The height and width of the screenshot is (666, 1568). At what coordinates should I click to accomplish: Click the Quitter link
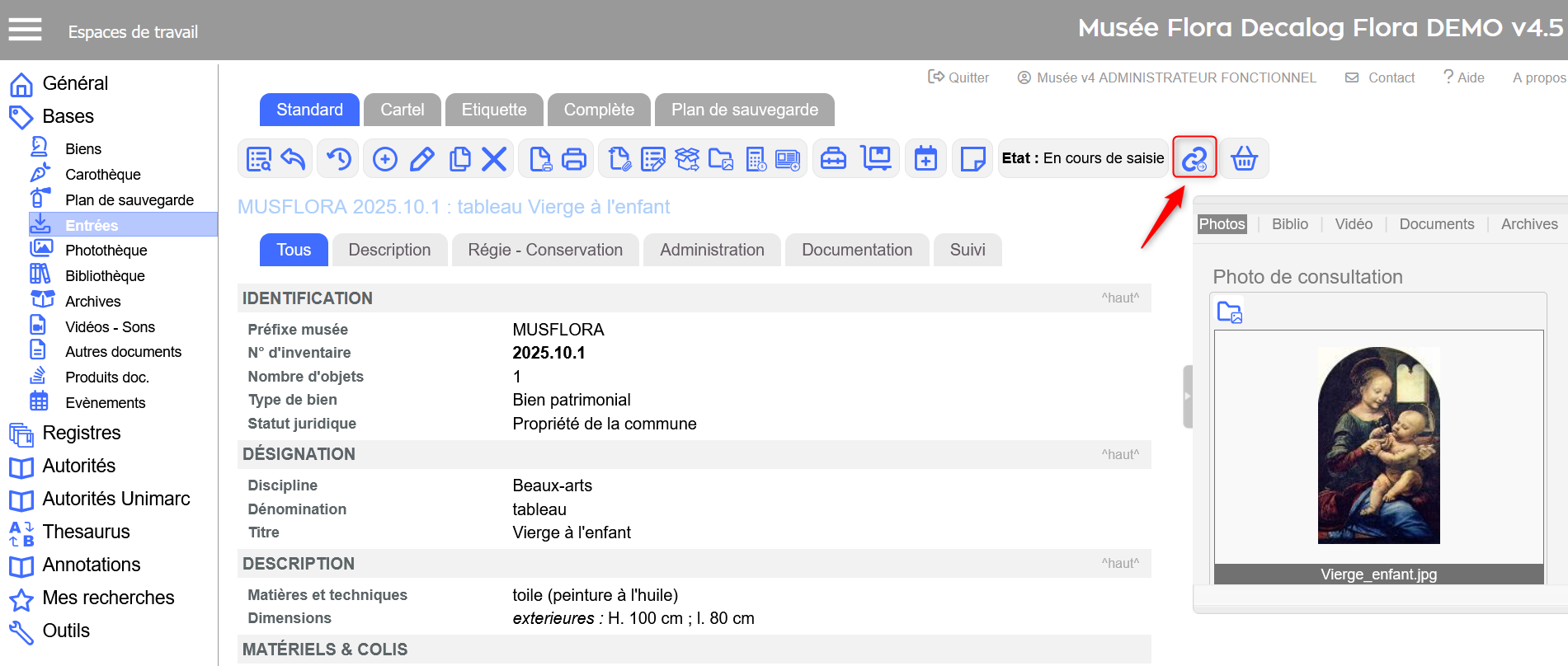[958, 77]
